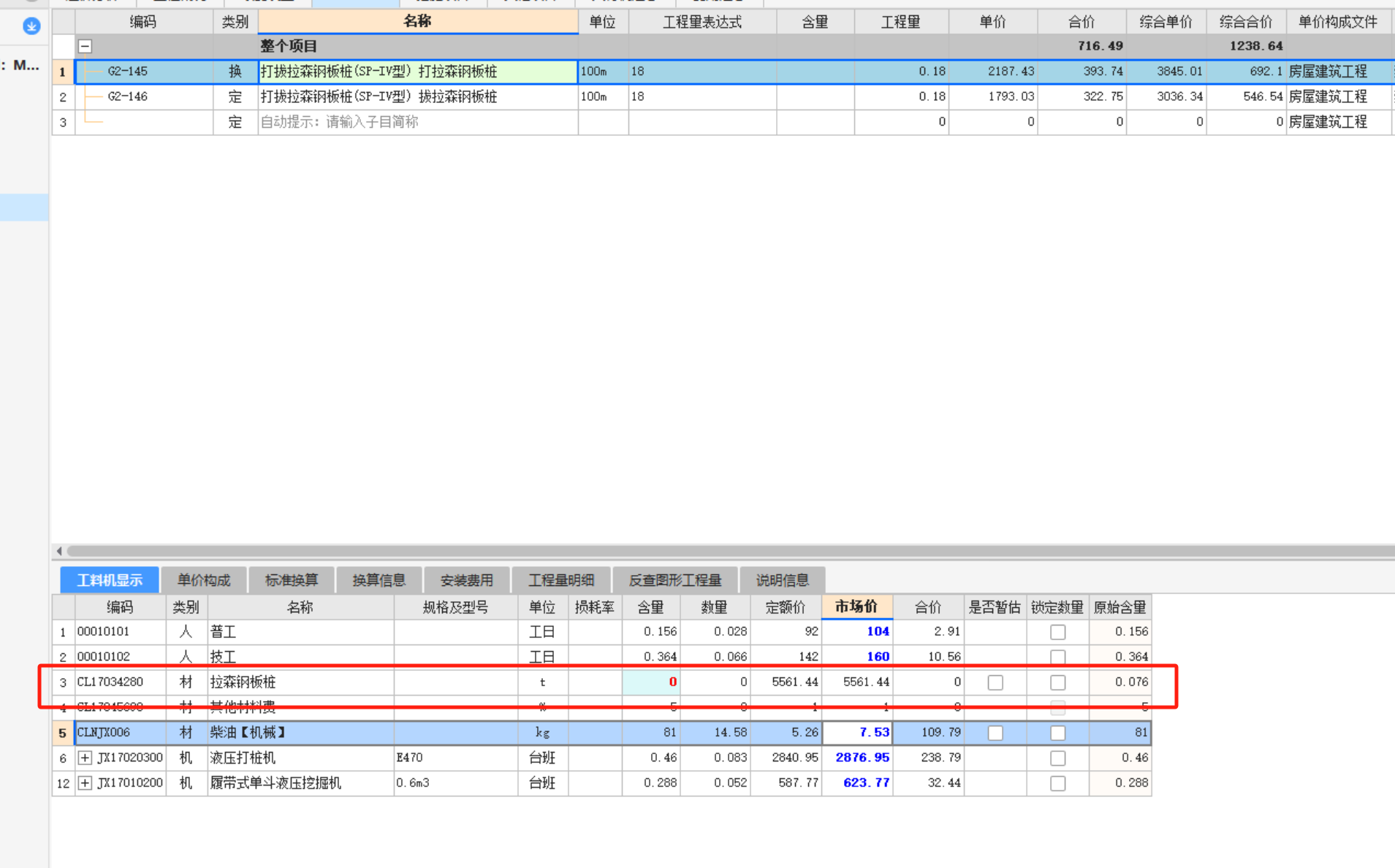Open the 说明信息 tab

[x=783, y=580]
